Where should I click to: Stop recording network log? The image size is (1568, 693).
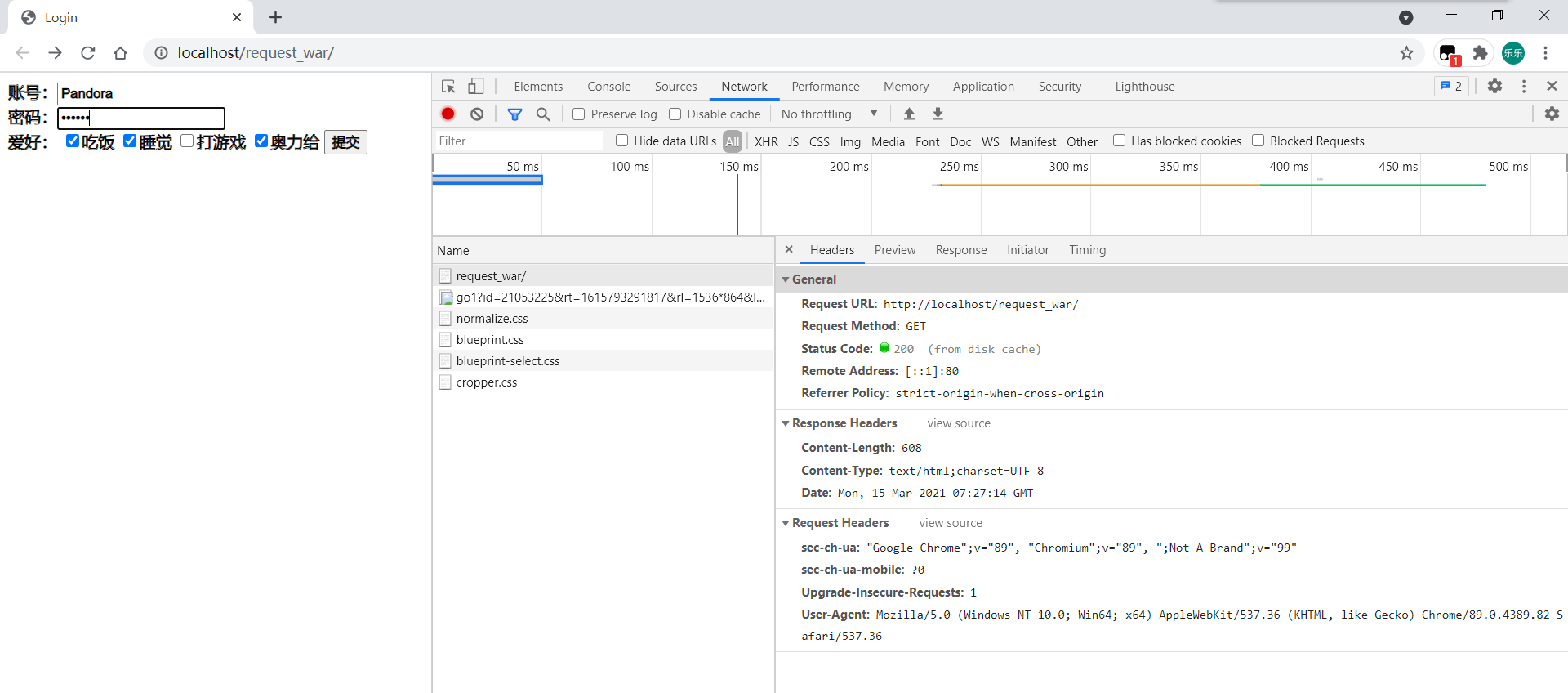tap(448, 114)
